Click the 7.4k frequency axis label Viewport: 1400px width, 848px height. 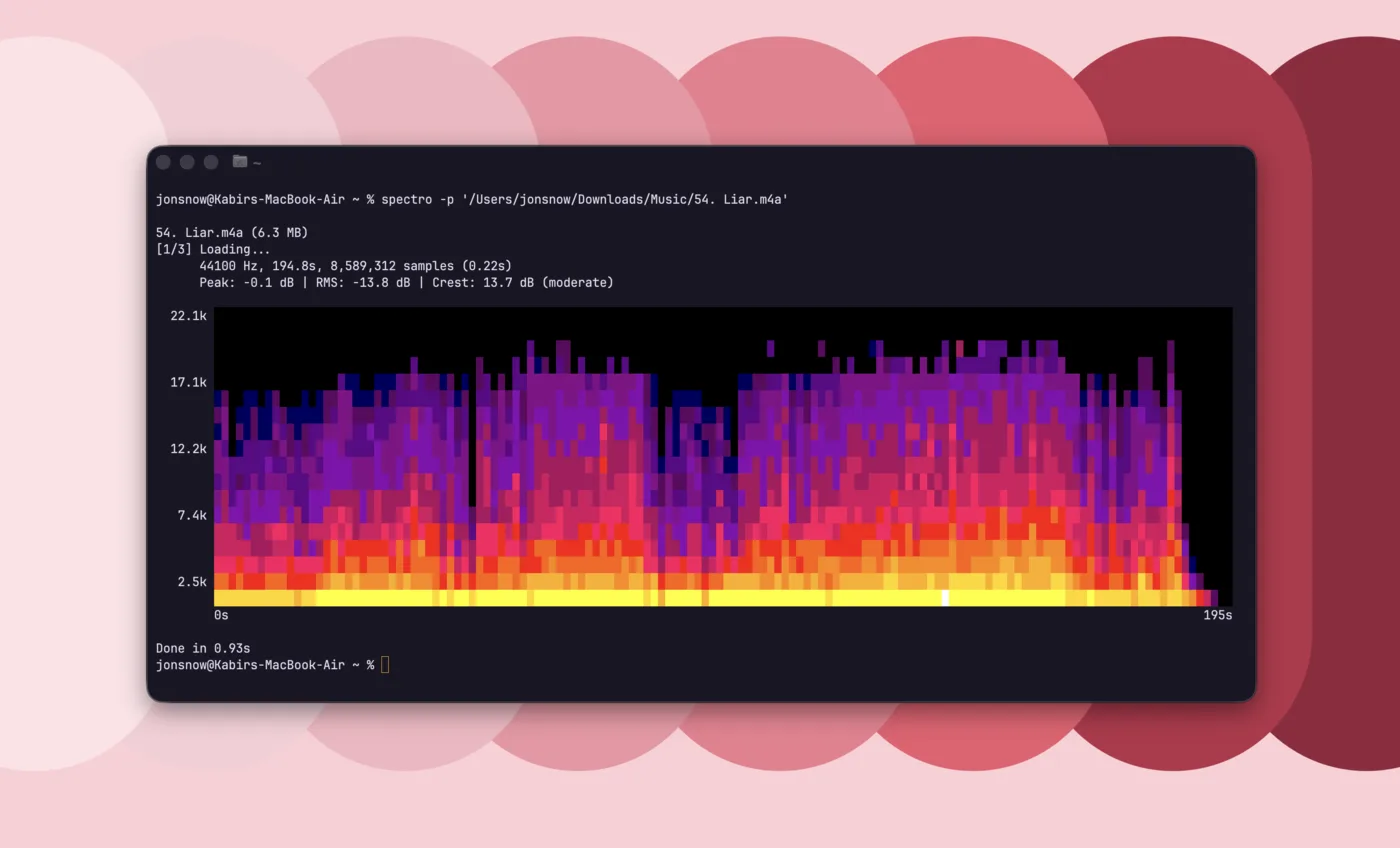pyautogui.click(x=192, y=515)
